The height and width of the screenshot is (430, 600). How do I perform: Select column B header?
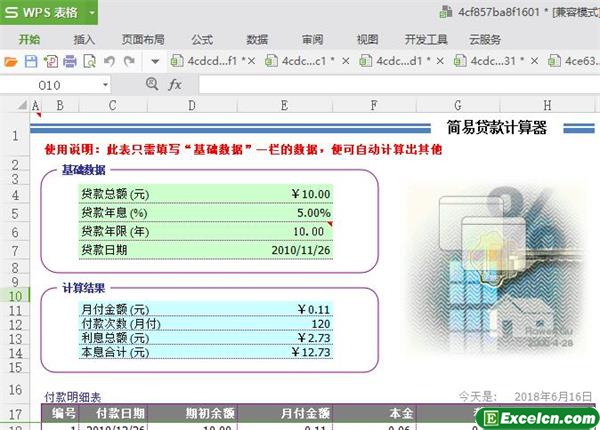pyautogui.click(x=60, y=105)
